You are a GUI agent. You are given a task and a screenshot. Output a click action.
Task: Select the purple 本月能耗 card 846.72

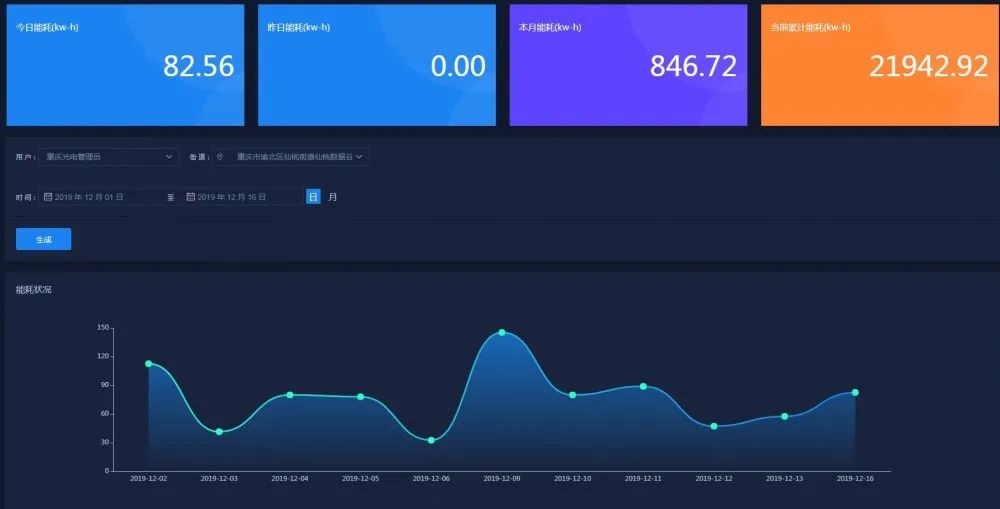click(x=627, y=65)
